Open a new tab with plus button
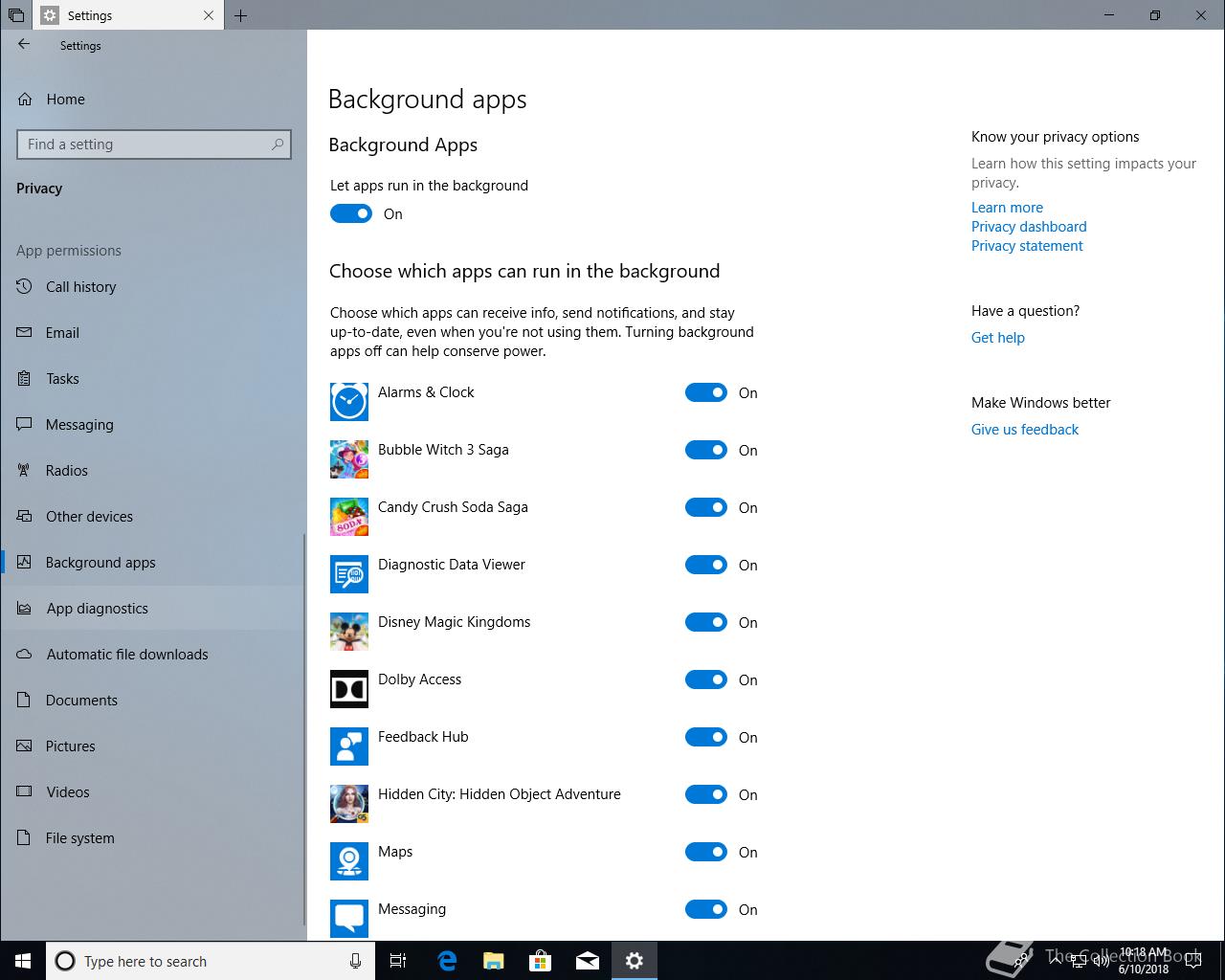This screenshot has height=980, width=1225. [241, 15]
